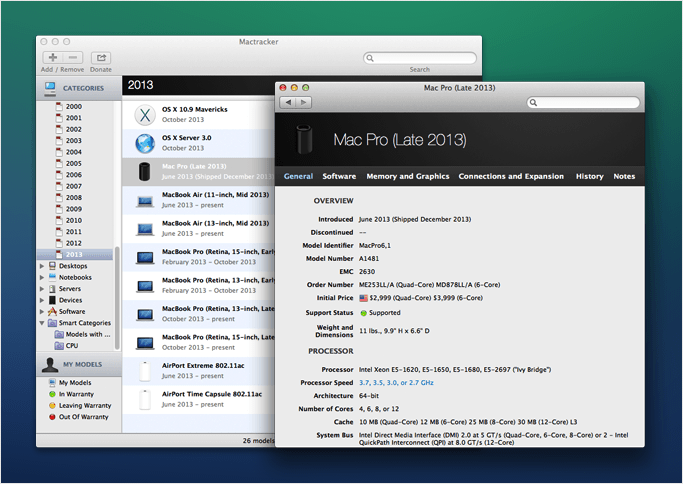Select AirPort Time Capsule 802.11ac device icon
Viewport: 683px width, 484px height.
(x=145, y=399)
